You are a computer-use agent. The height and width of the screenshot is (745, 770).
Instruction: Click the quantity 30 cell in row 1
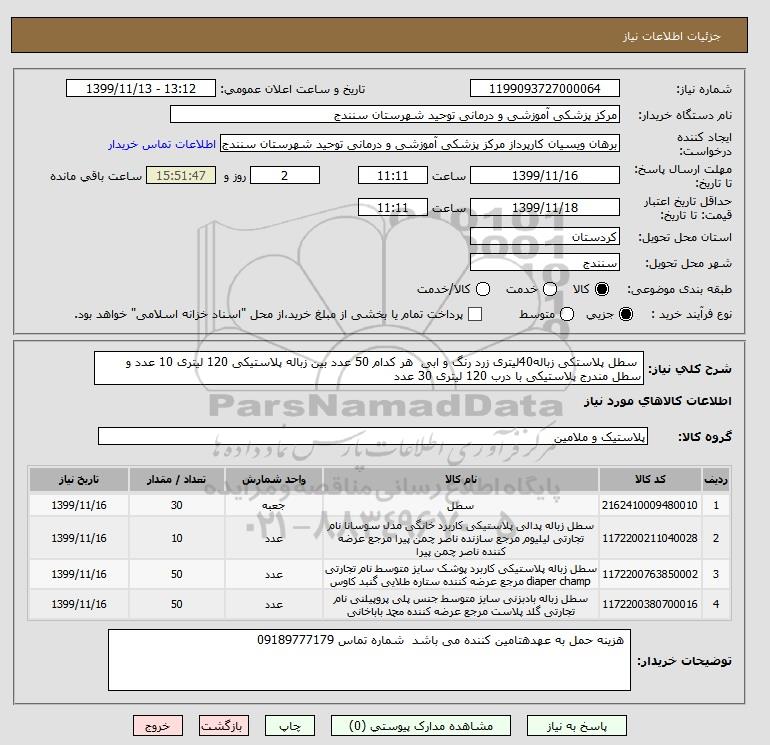pyautogui.click(x=177, y=505)
